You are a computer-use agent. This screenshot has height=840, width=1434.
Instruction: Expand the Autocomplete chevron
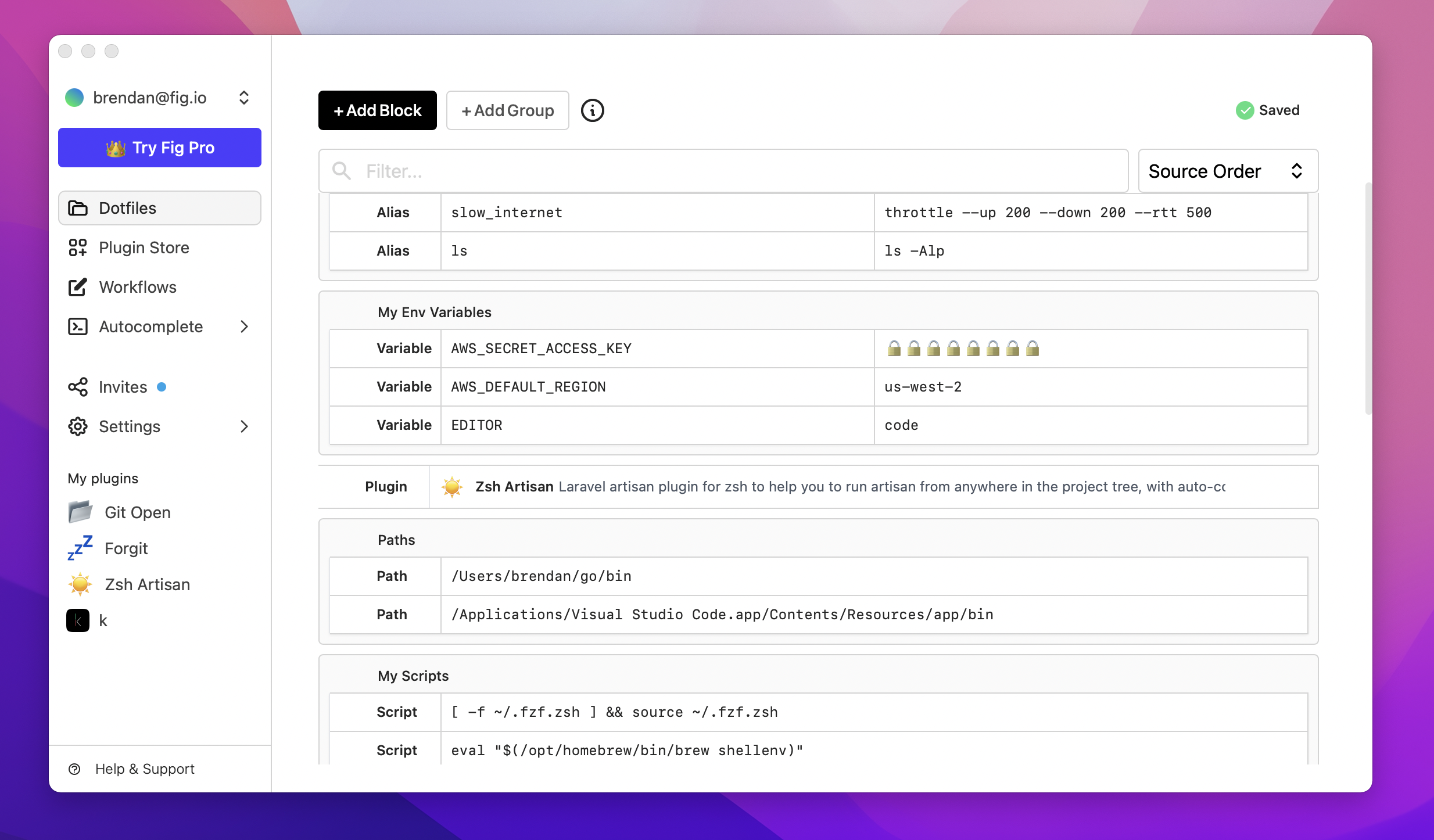[244, 326]
